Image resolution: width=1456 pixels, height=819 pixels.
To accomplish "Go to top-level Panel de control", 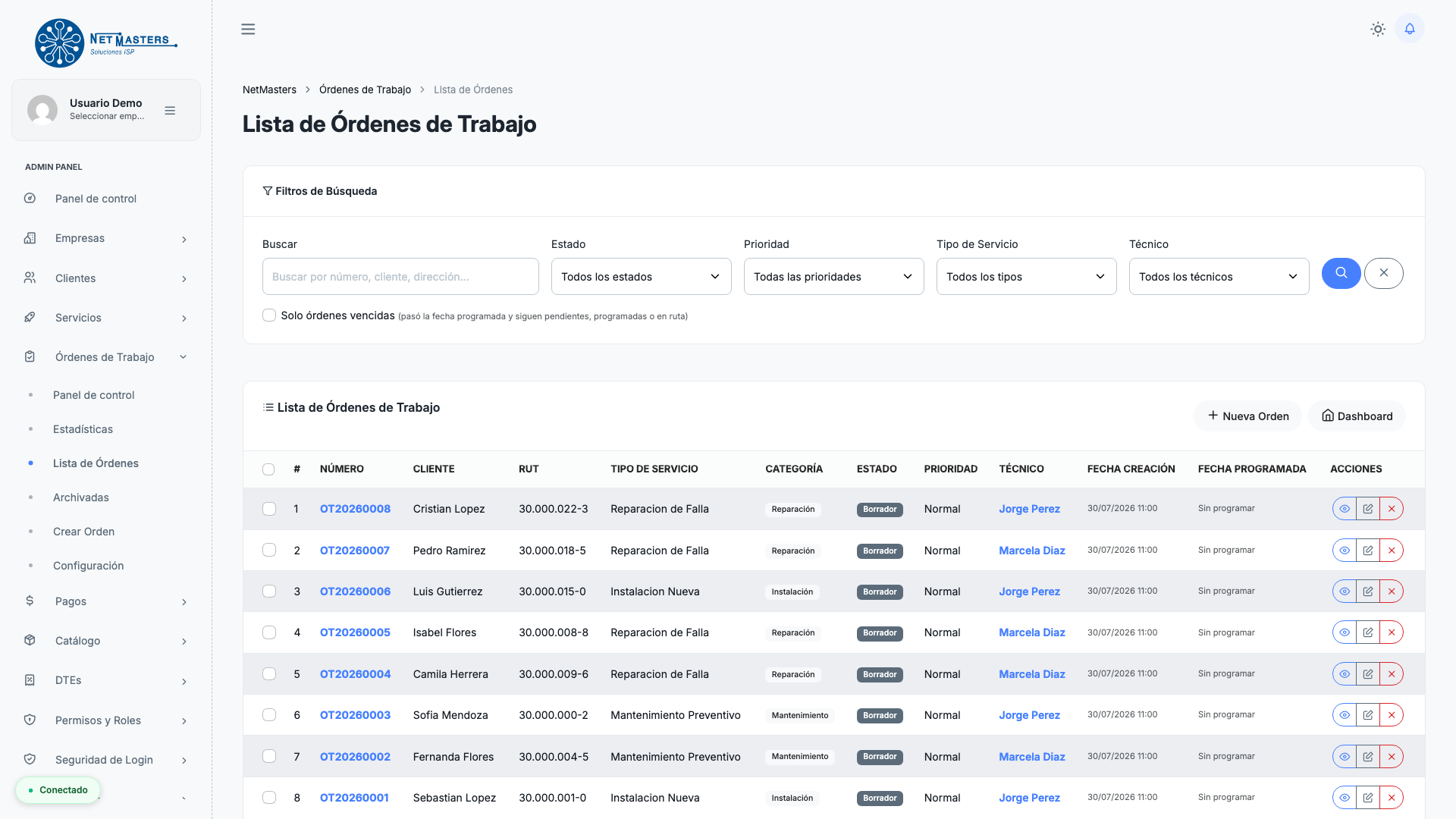I will coord(96,199).
